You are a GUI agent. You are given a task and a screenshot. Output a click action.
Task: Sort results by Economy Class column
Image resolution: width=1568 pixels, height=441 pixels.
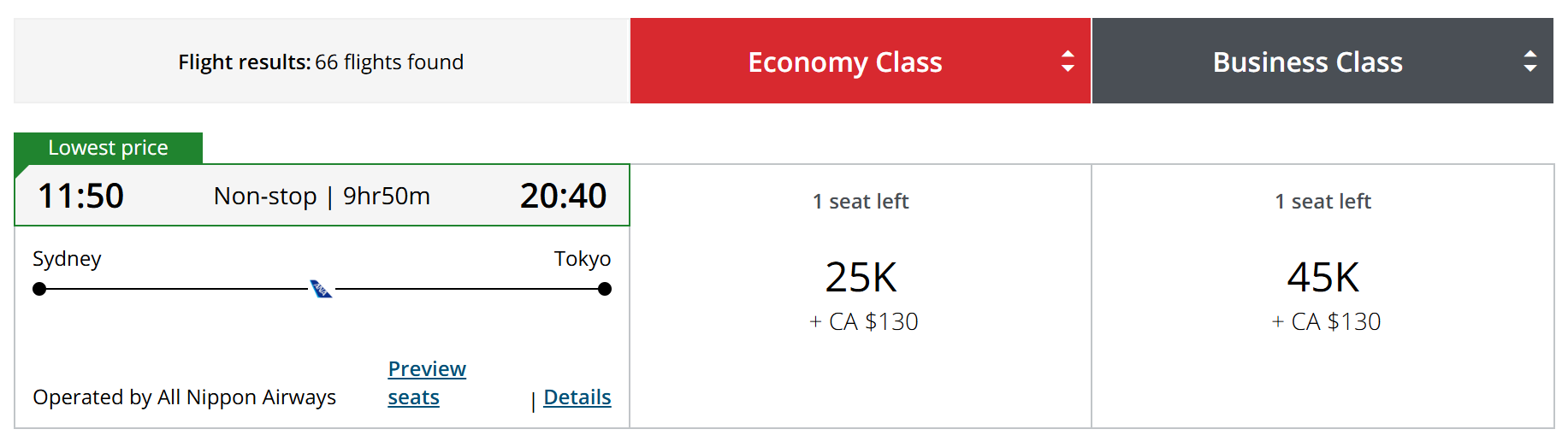click(x=844, y=62)
